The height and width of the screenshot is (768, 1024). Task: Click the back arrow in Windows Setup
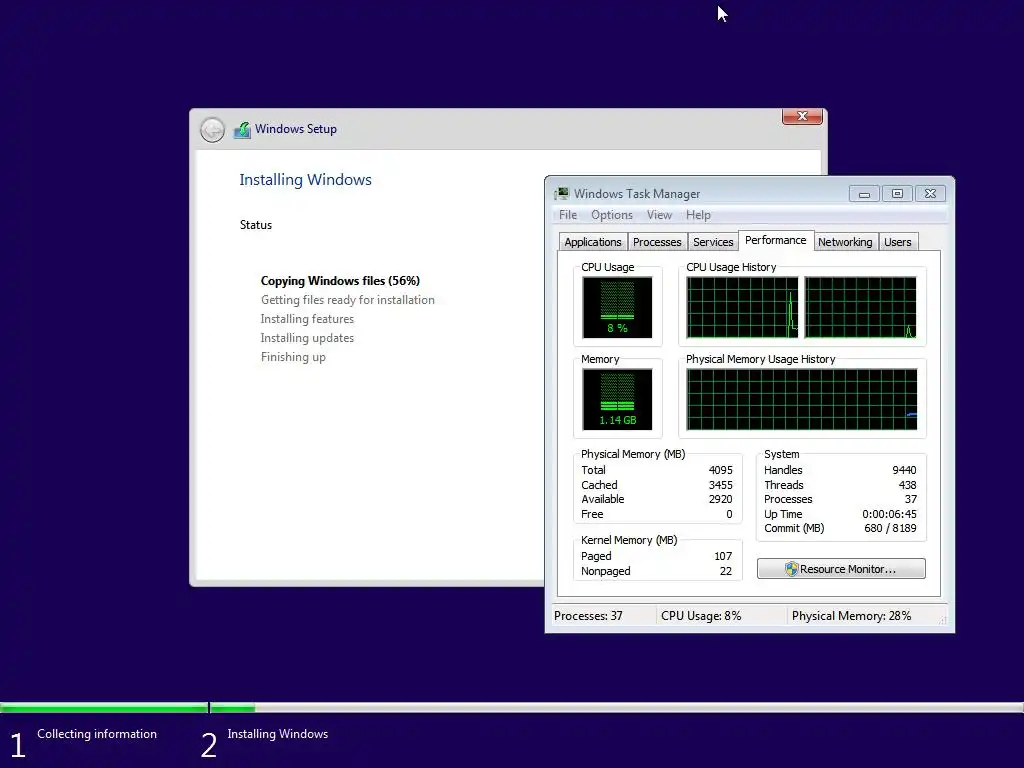[212, 130]
